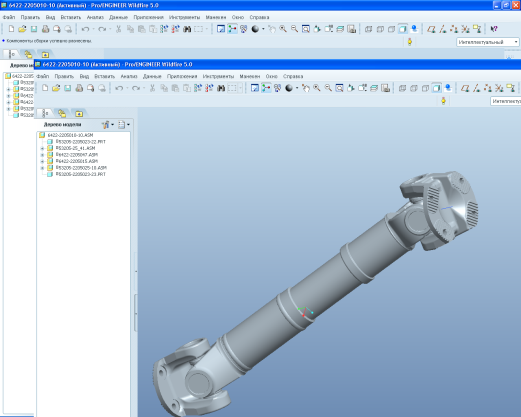Click What's This help icon back window
Image resolution: width=521 pixels, height=417 pixels.
click(494, 29)
